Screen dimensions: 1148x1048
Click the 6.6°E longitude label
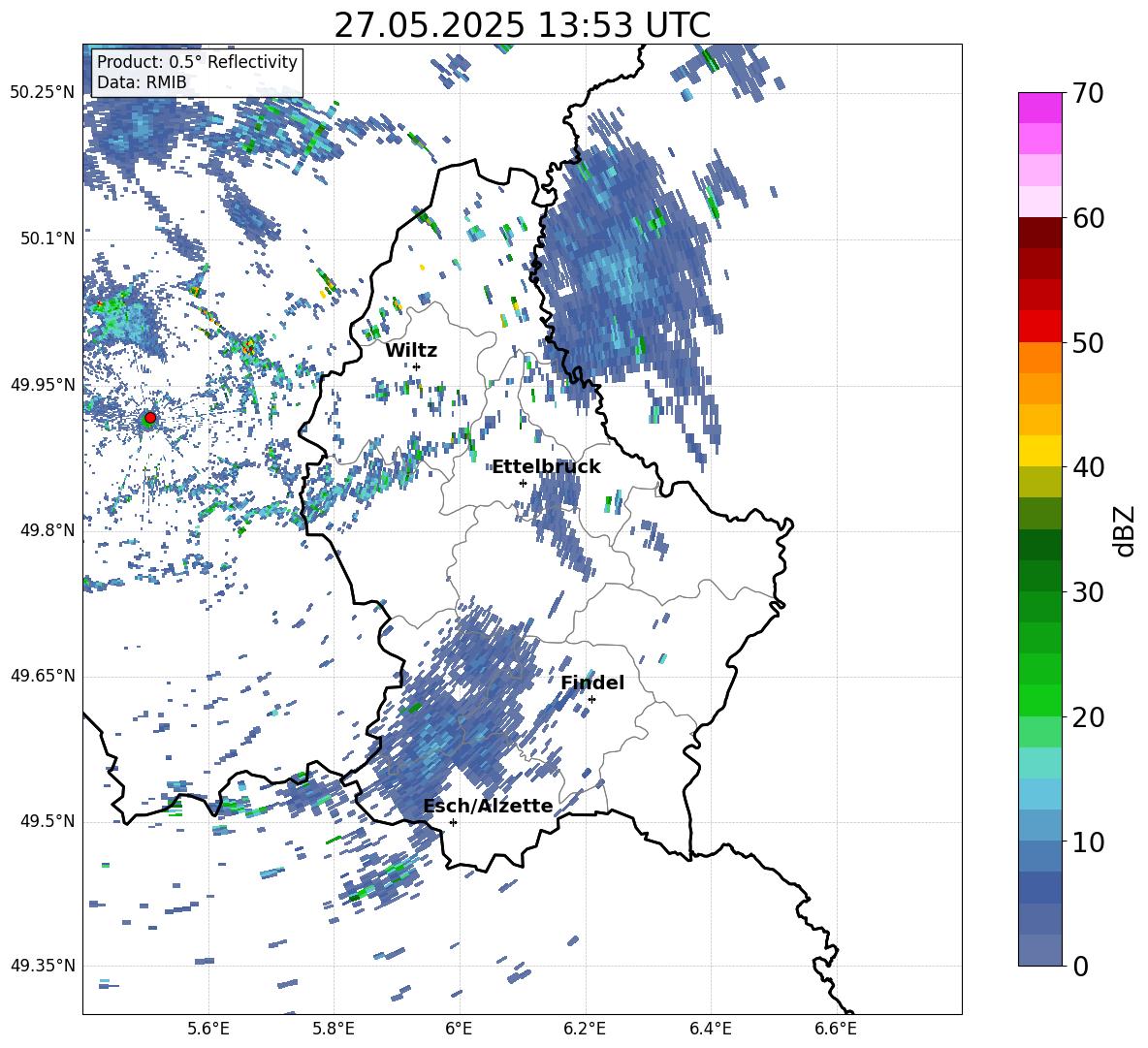(836, 1029)
